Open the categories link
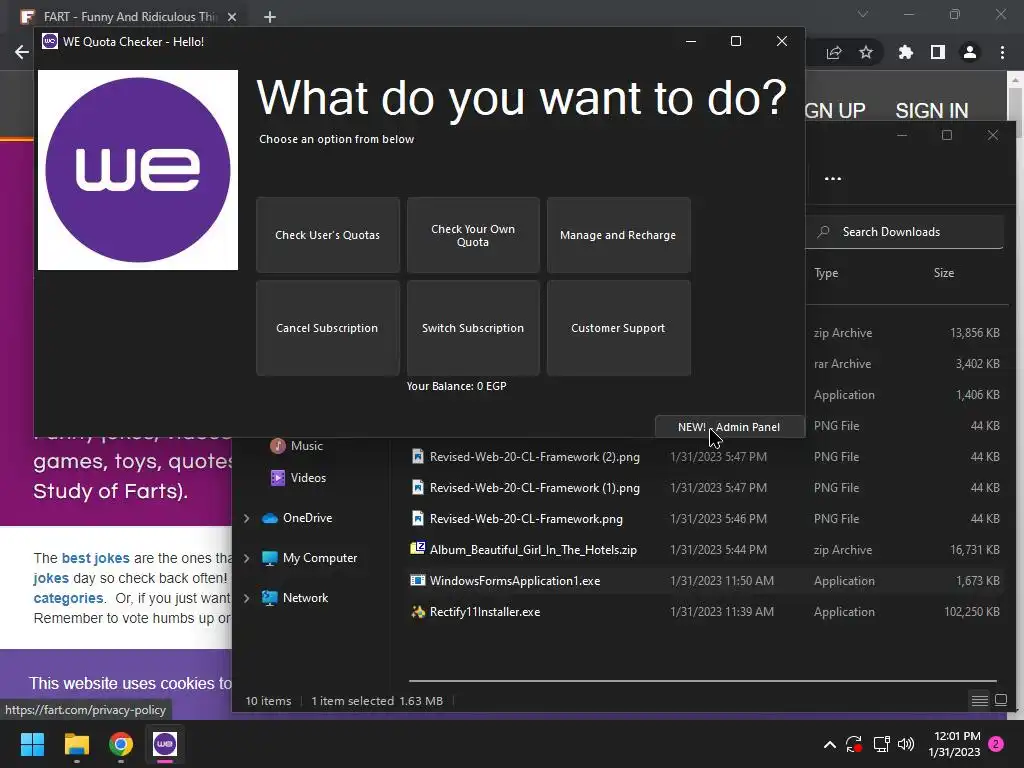The width and height of the screenshot is (1024, 768). click(x=69, y=598)
